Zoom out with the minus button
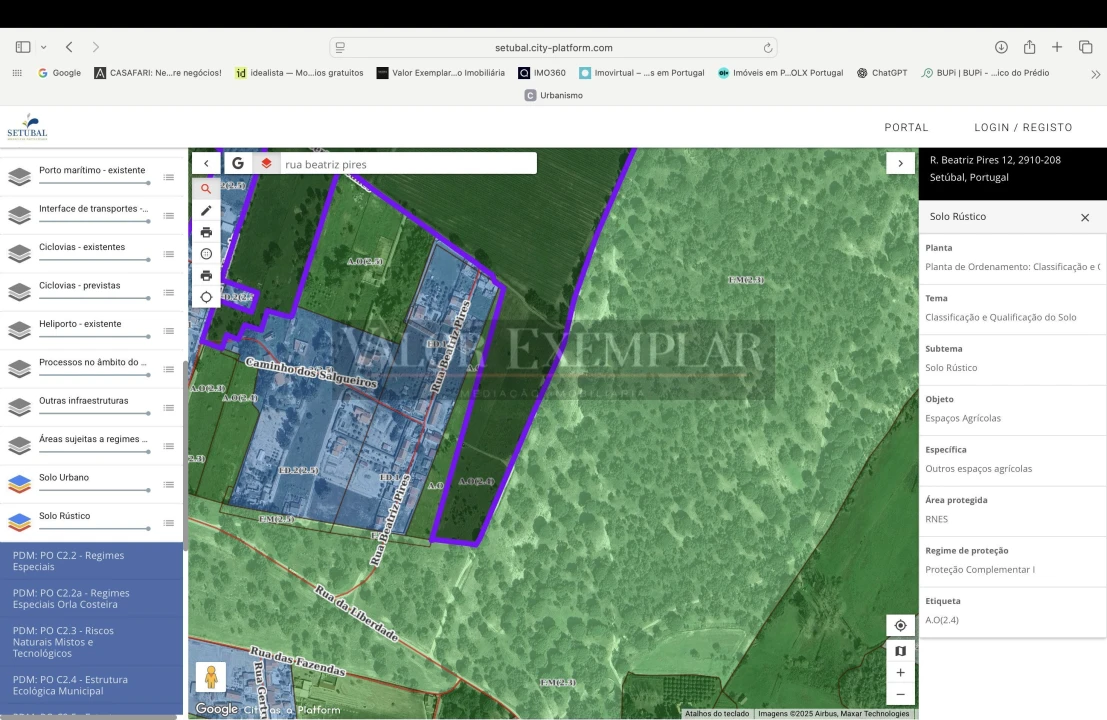 900,695
